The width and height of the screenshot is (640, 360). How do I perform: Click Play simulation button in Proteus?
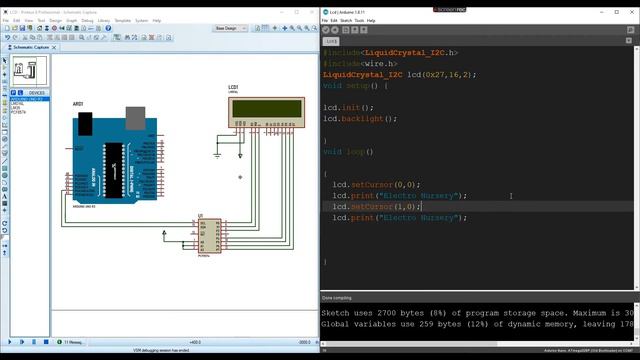9,342
